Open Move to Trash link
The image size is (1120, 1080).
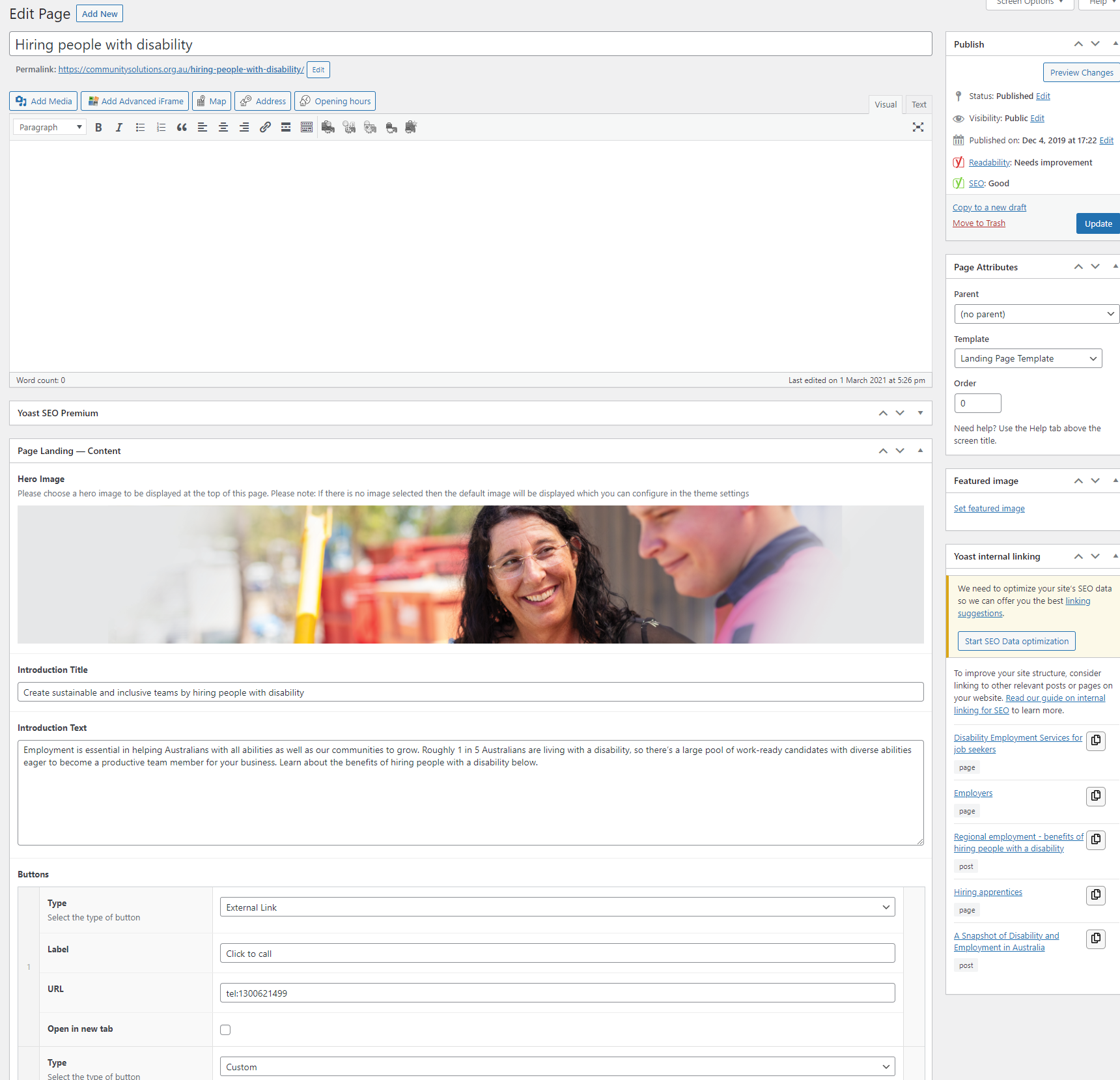(979, 223)
